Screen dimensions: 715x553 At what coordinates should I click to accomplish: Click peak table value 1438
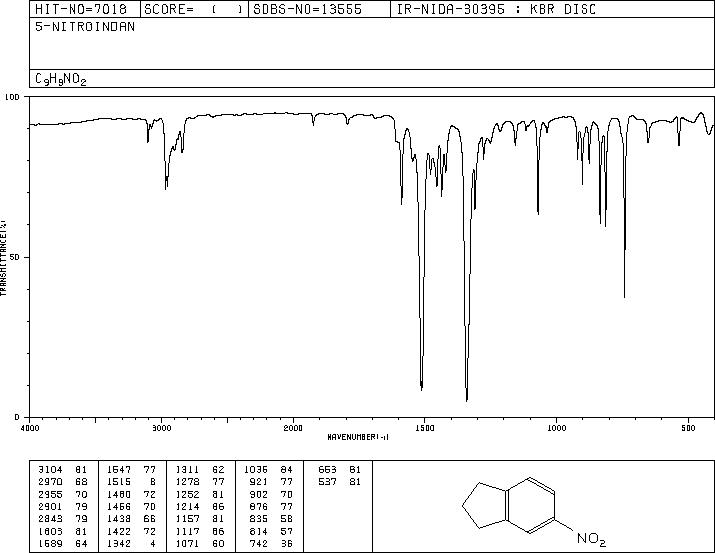pos(119,519)
